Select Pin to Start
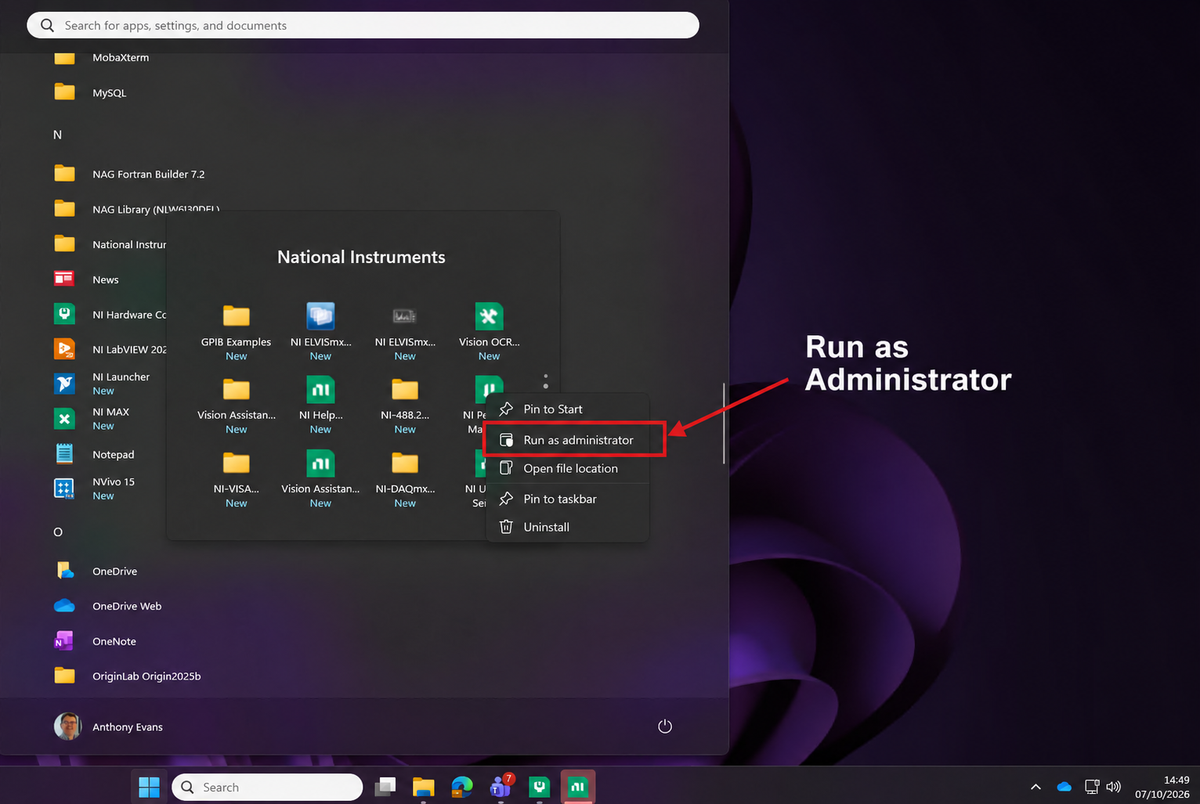The image size is (1200, 804). (x=567, y=409)
